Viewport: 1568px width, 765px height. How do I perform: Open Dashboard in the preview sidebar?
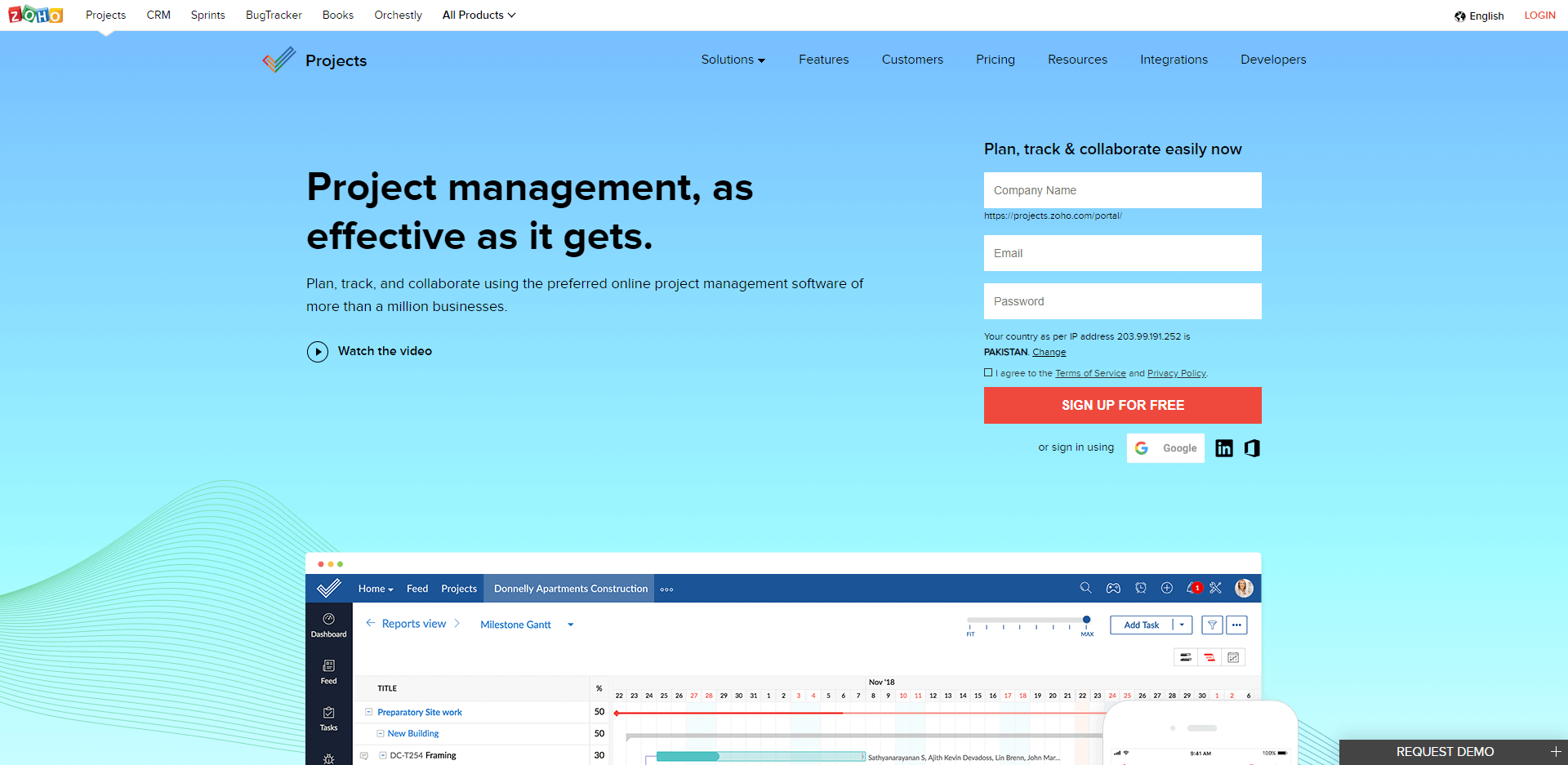328,625
